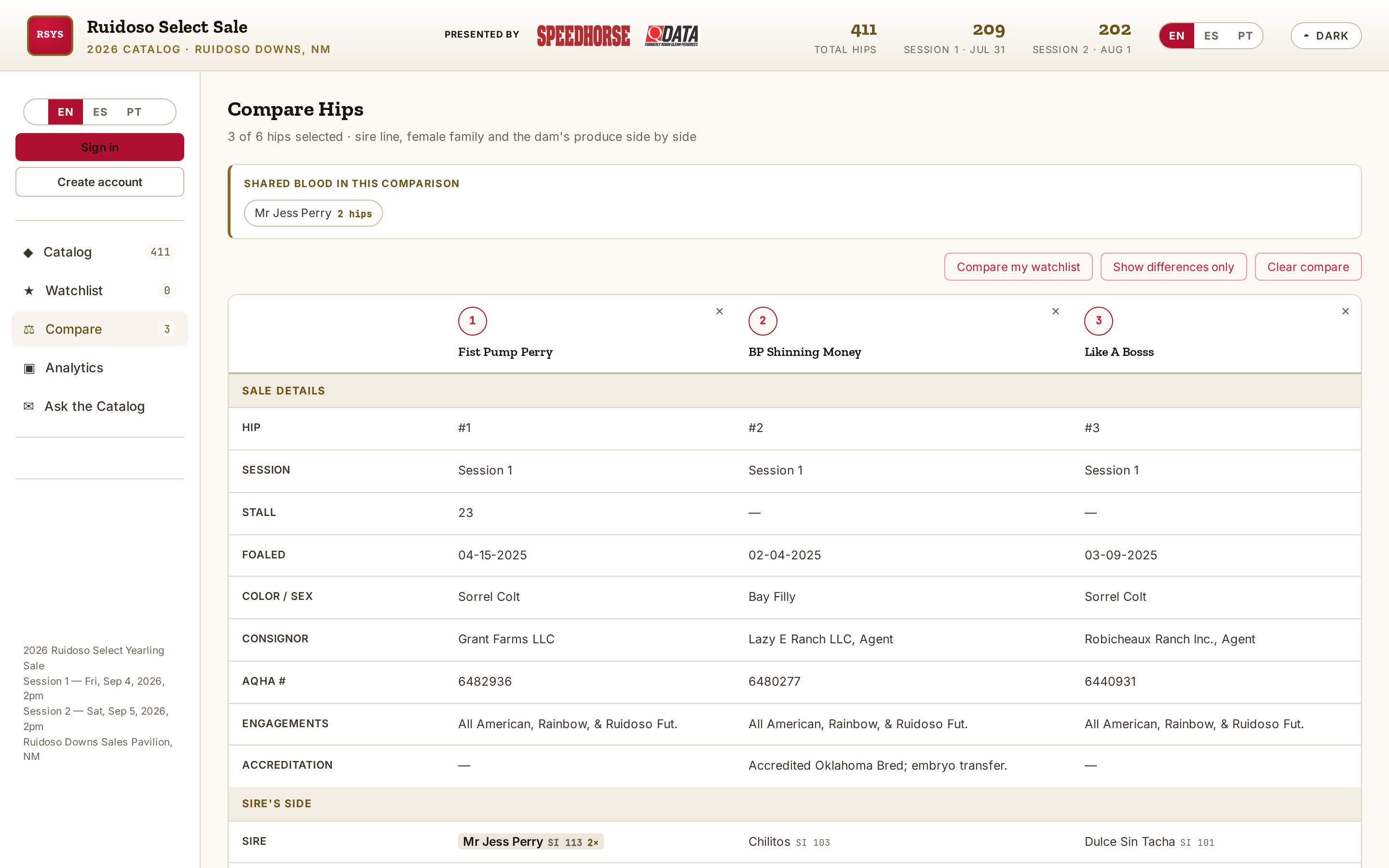Remove Like A Bosss from compare

pyautogui.click(x=1345, y=311)
